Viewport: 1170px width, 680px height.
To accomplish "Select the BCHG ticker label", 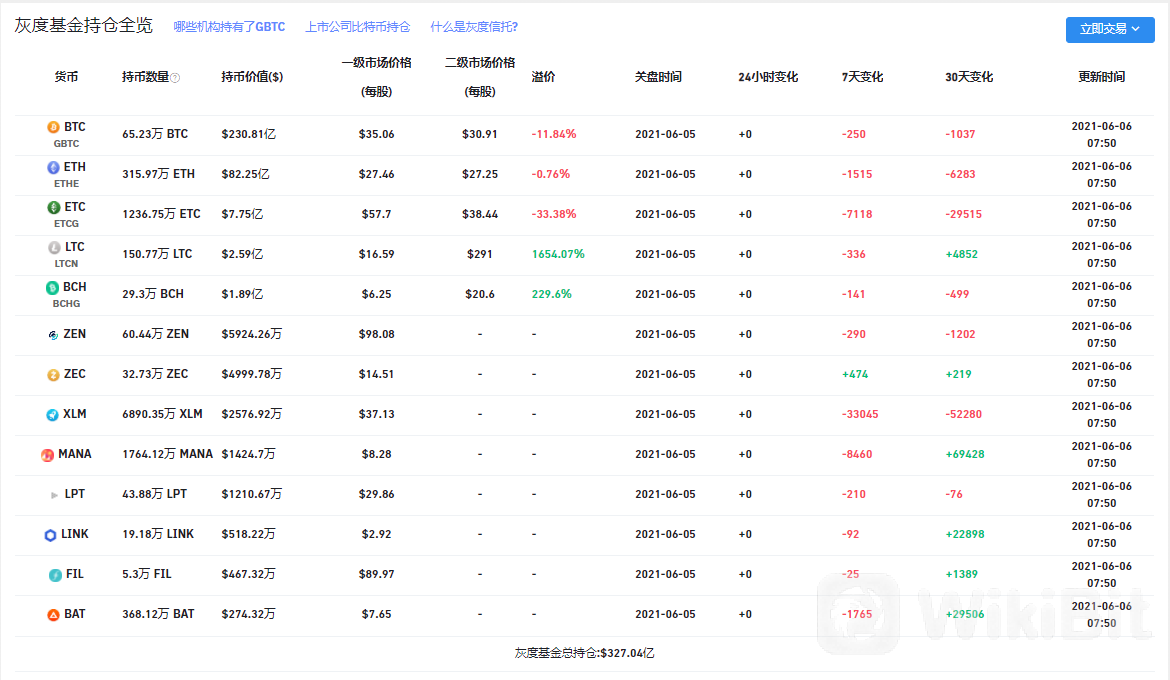I will click(x=66, y=304).
